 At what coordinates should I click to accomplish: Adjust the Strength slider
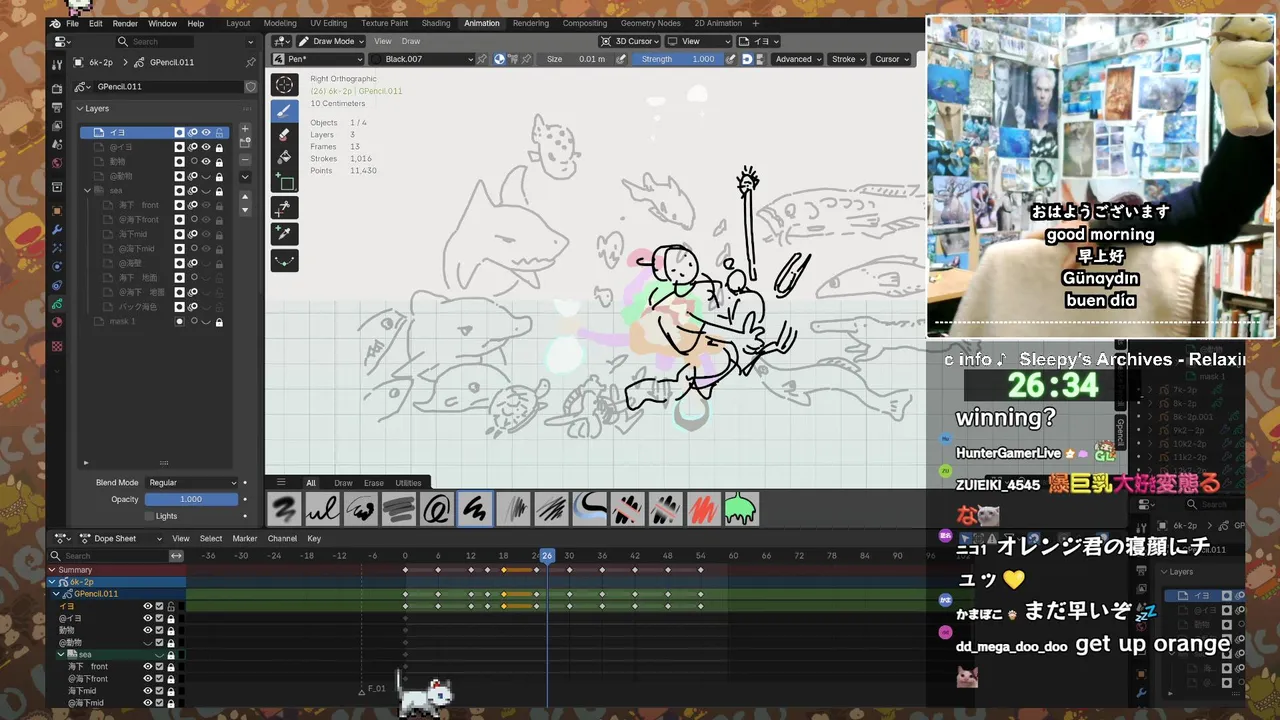678,59
